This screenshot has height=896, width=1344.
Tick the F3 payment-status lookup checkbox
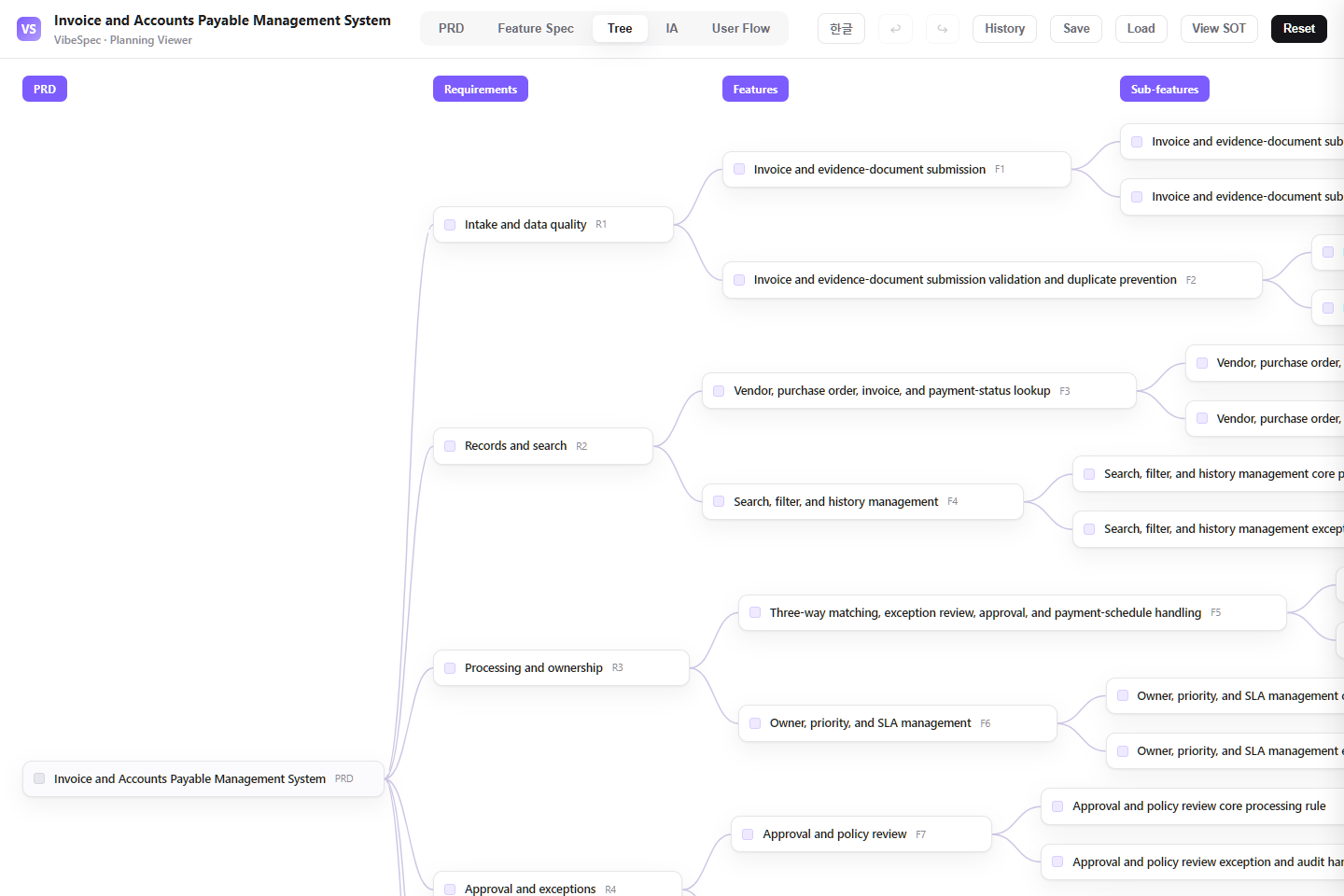pyautogui.click(x=719, y=391)
